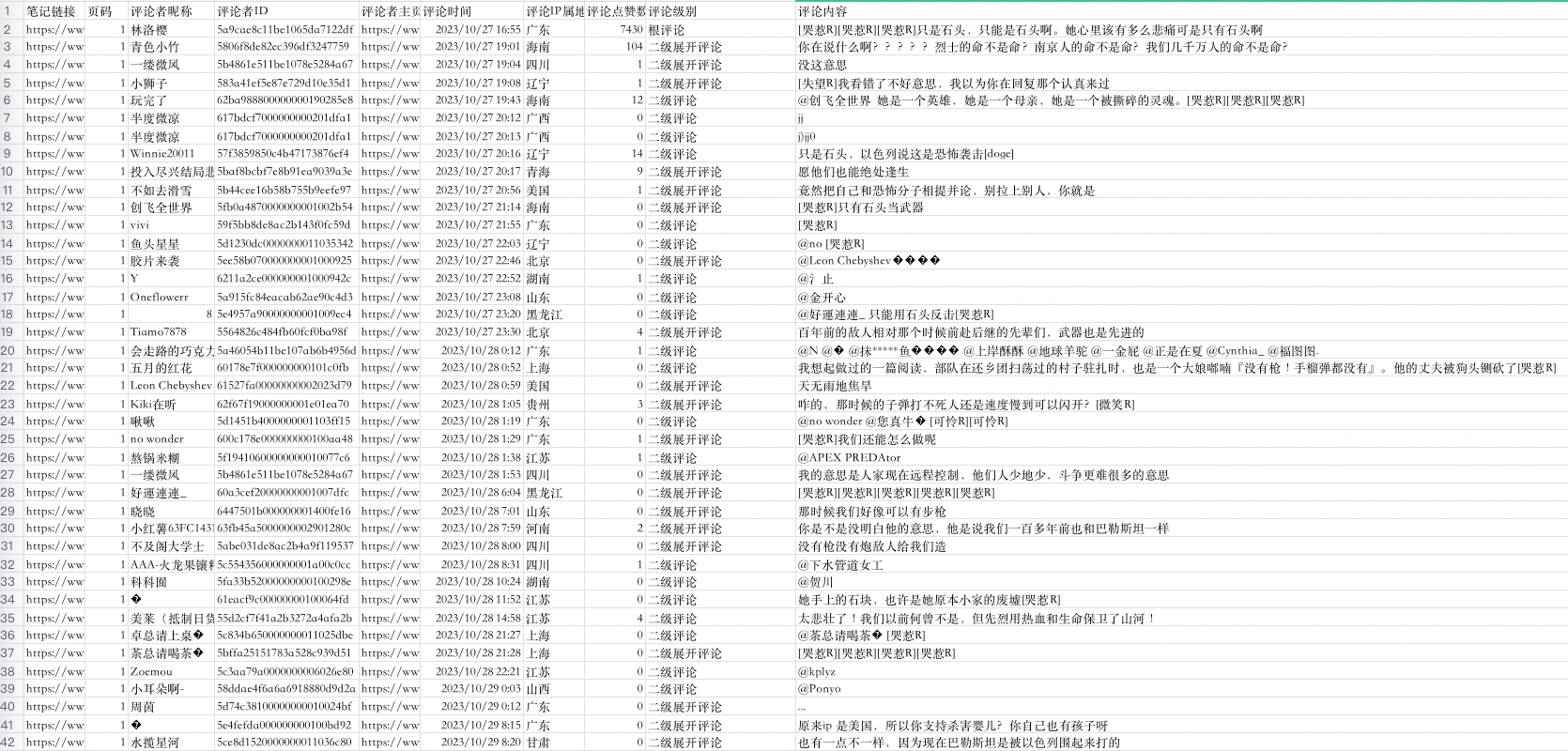Click IP location cell 青海

click(554, 172)
